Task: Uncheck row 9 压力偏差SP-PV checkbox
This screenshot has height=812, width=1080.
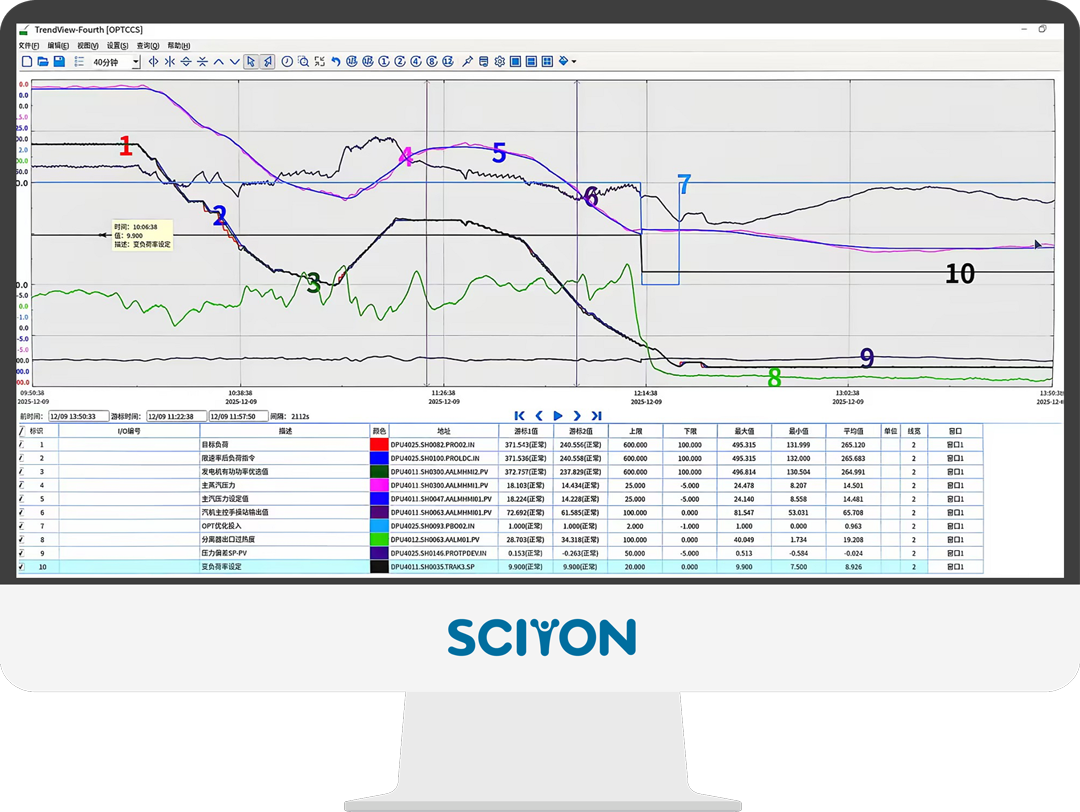Action: coord(21,553)
